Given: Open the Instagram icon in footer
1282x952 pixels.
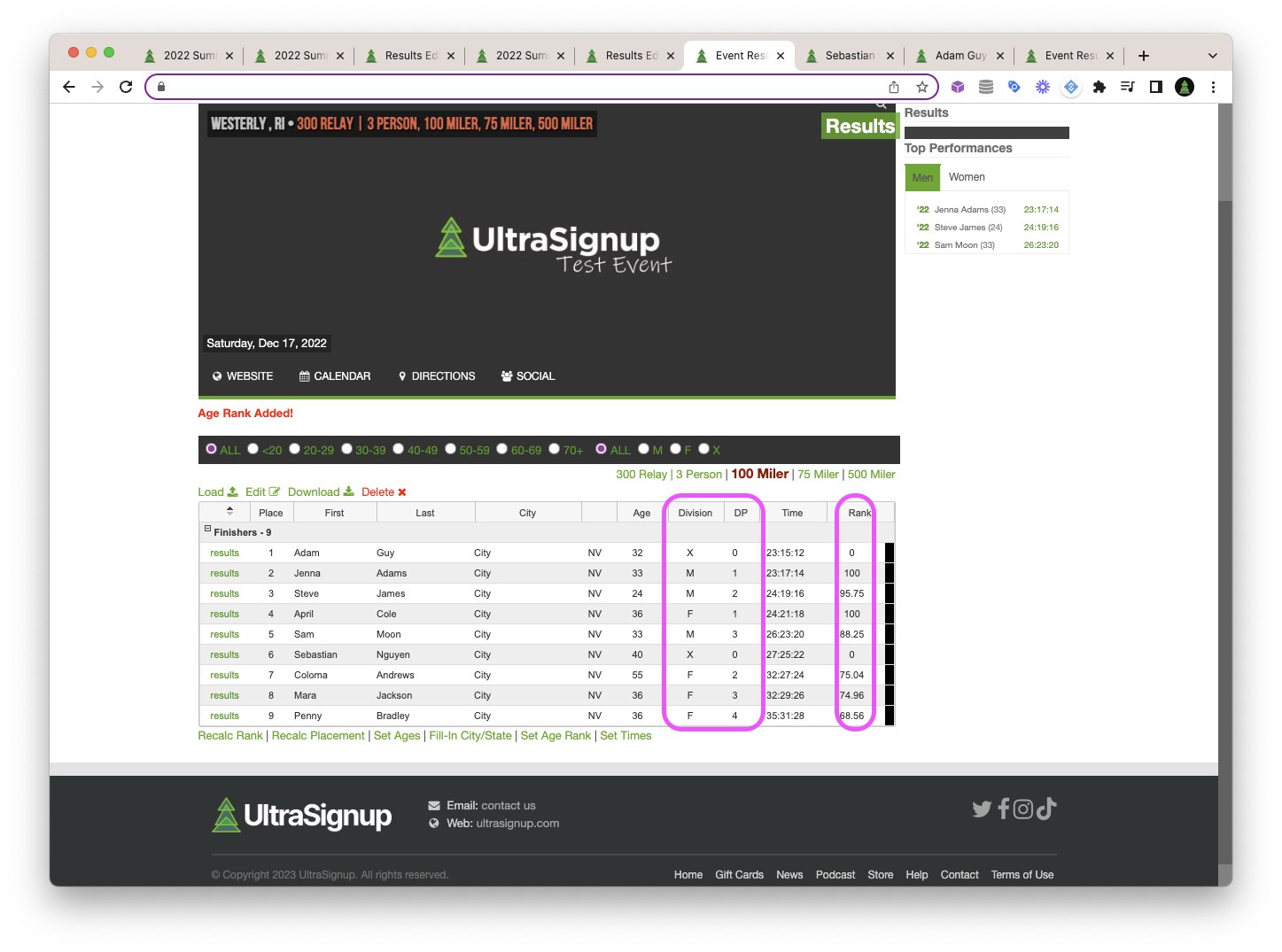Looking at the screenshot, I should click(x=1023, y=809).
